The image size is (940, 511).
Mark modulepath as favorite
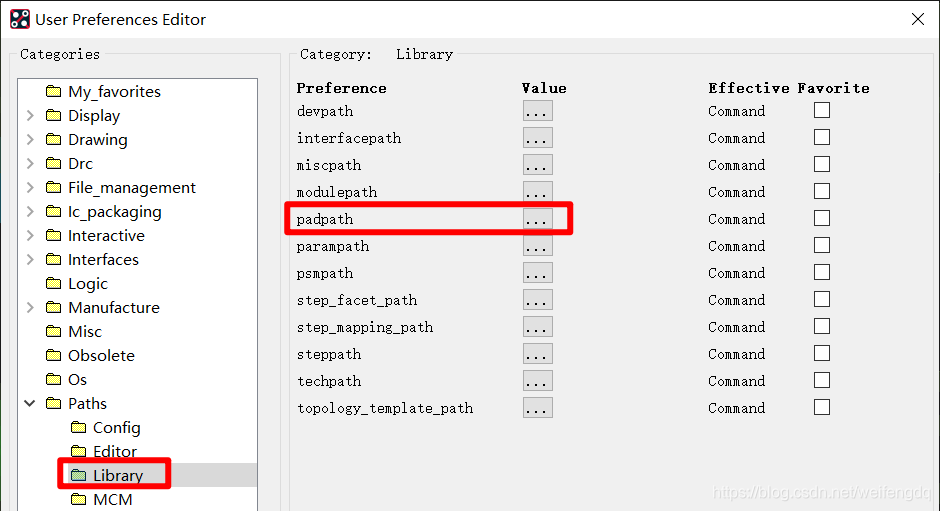(822, 191)
